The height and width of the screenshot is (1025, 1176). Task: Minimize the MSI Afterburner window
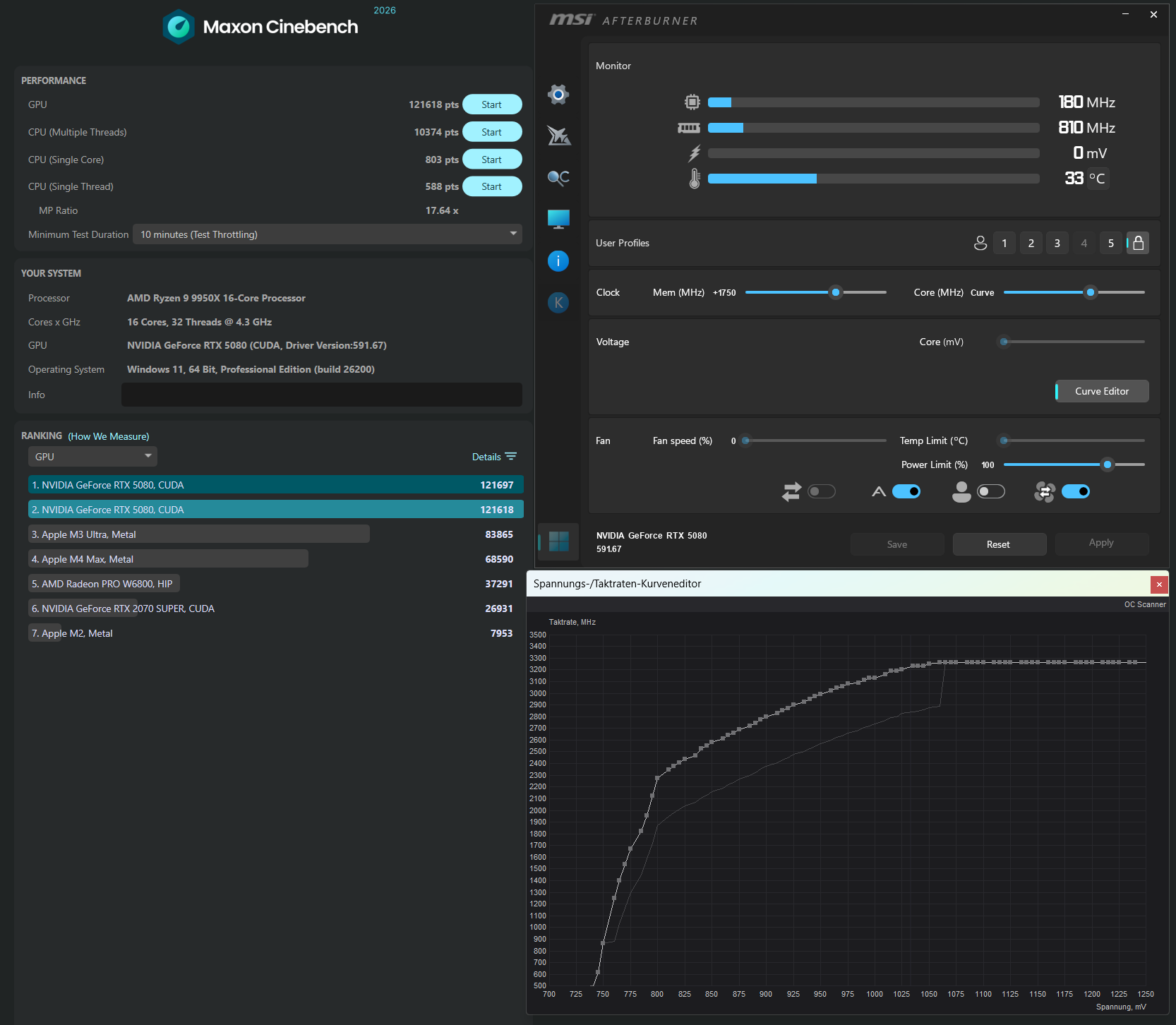[1126, 14]
